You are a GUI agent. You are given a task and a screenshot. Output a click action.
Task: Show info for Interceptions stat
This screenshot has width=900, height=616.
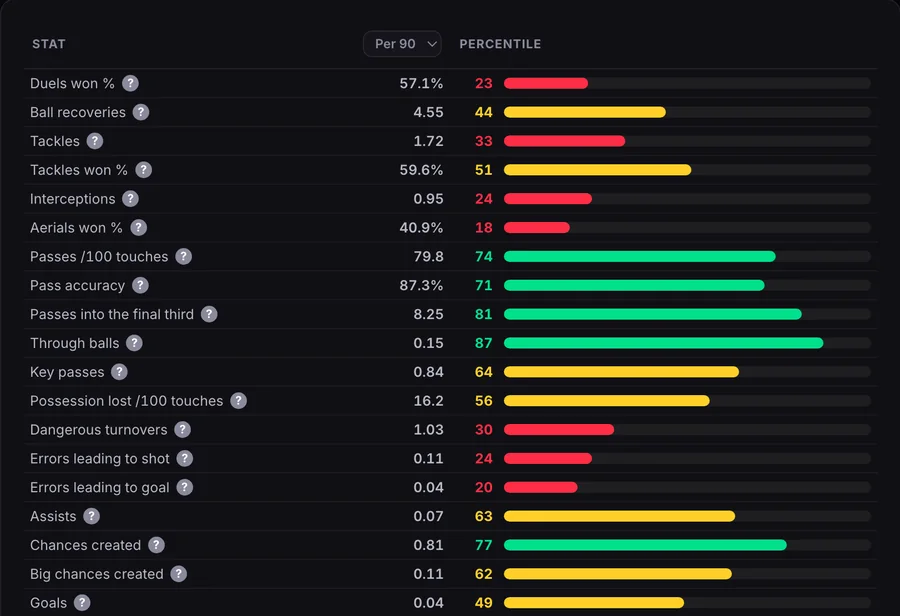click(130, 199)
